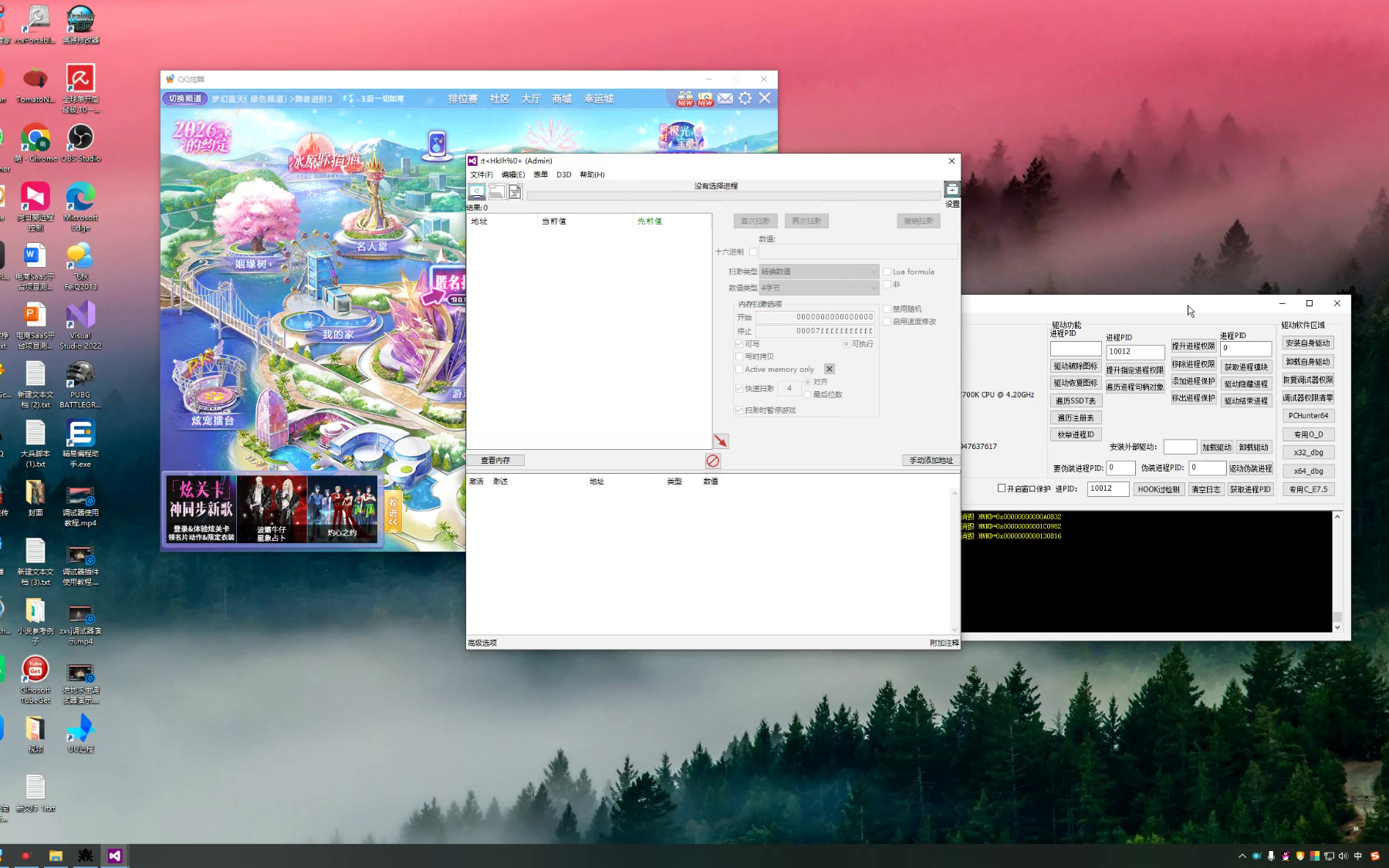This screenshot has height=868, width=1389.
Task: Click the gear settings icon in QQ炫舞
Action: pos(745,99)
